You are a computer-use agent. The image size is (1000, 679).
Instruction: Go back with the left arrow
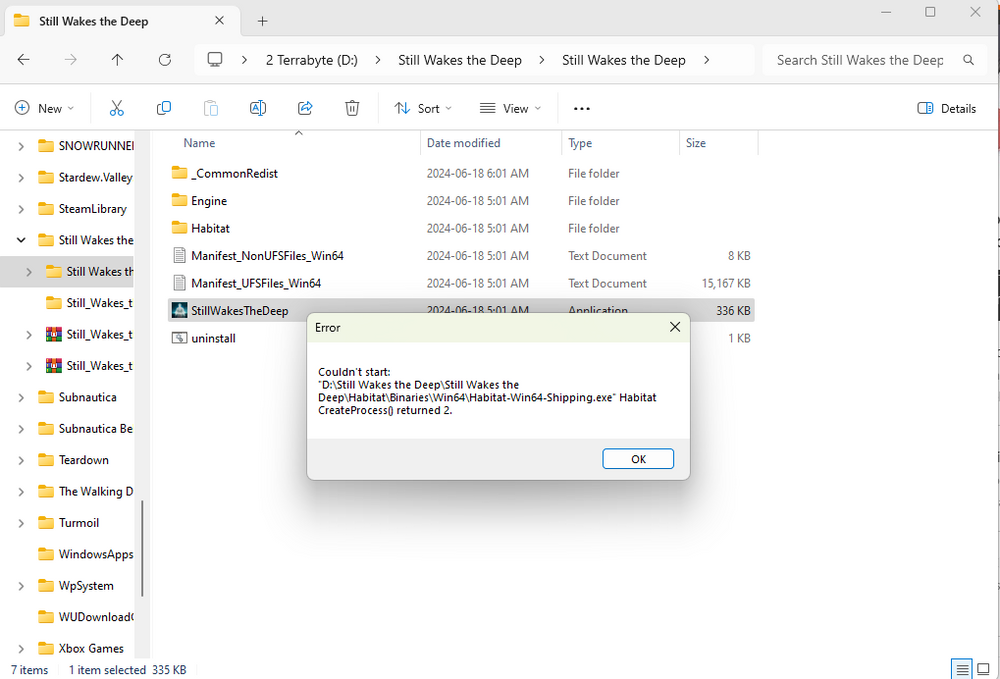[24, 60]
